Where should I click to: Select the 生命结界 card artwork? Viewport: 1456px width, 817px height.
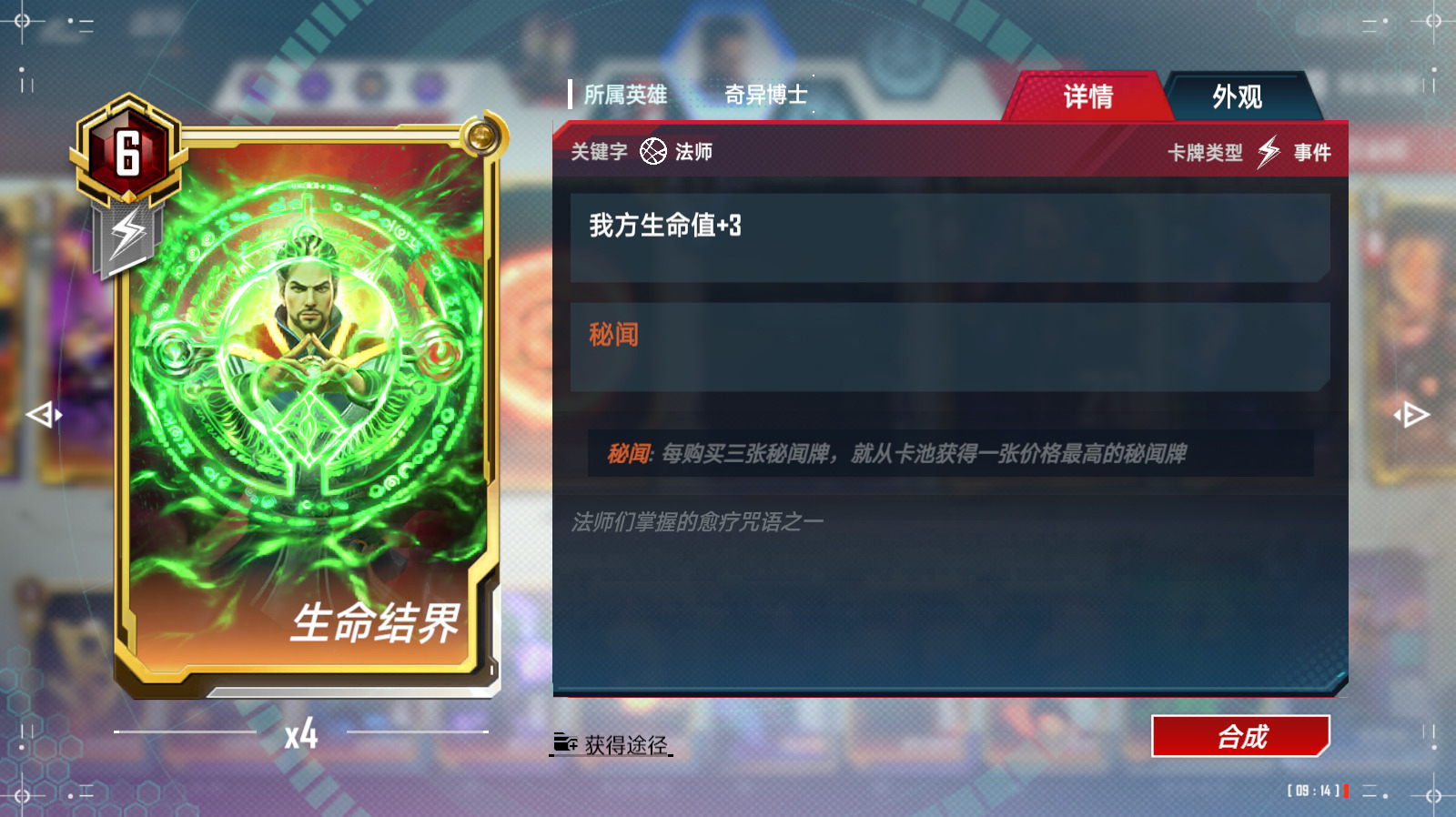click(x=306, y=400)
